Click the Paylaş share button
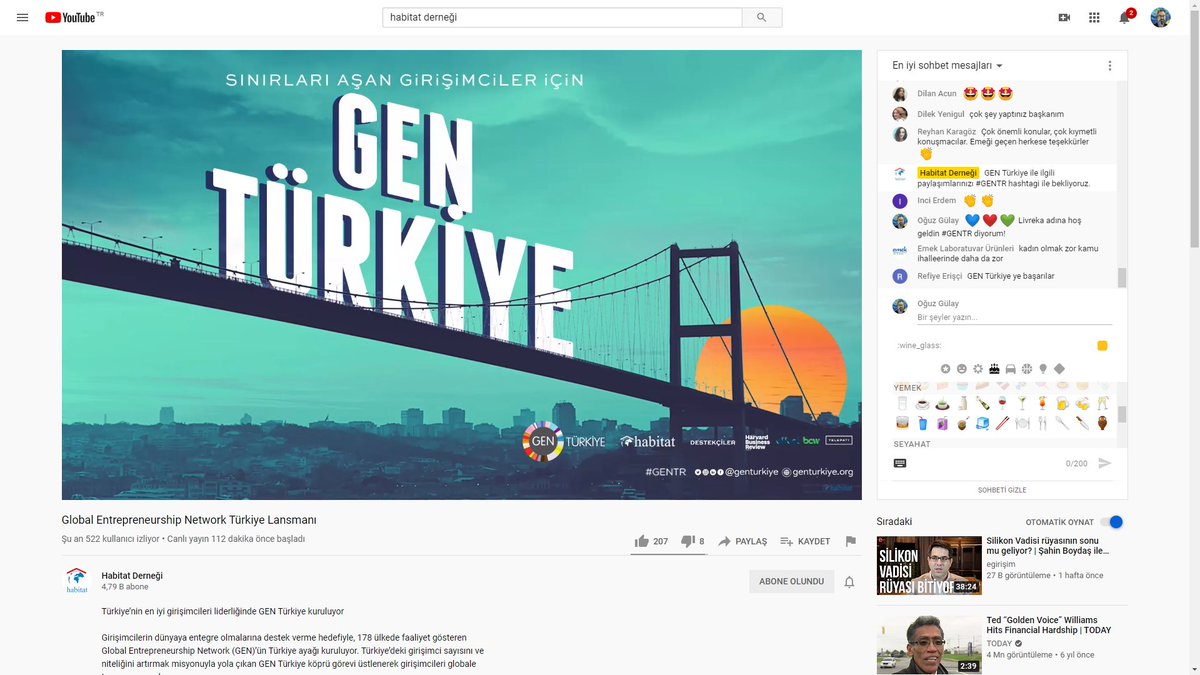Screen dimensions: 1200x675 click(742, 541)
